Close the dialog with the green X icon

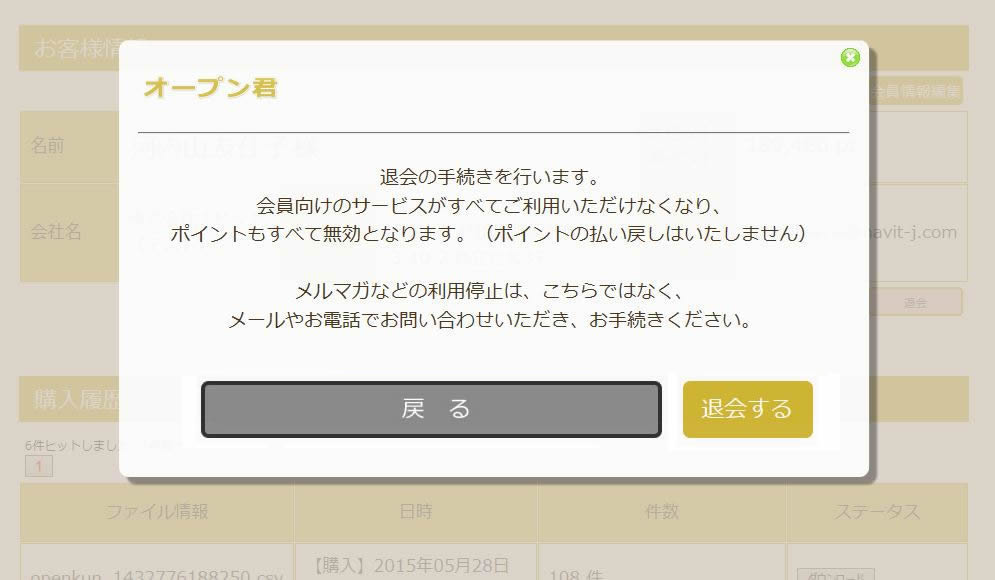pyautogui.click(x=850, y=58)
